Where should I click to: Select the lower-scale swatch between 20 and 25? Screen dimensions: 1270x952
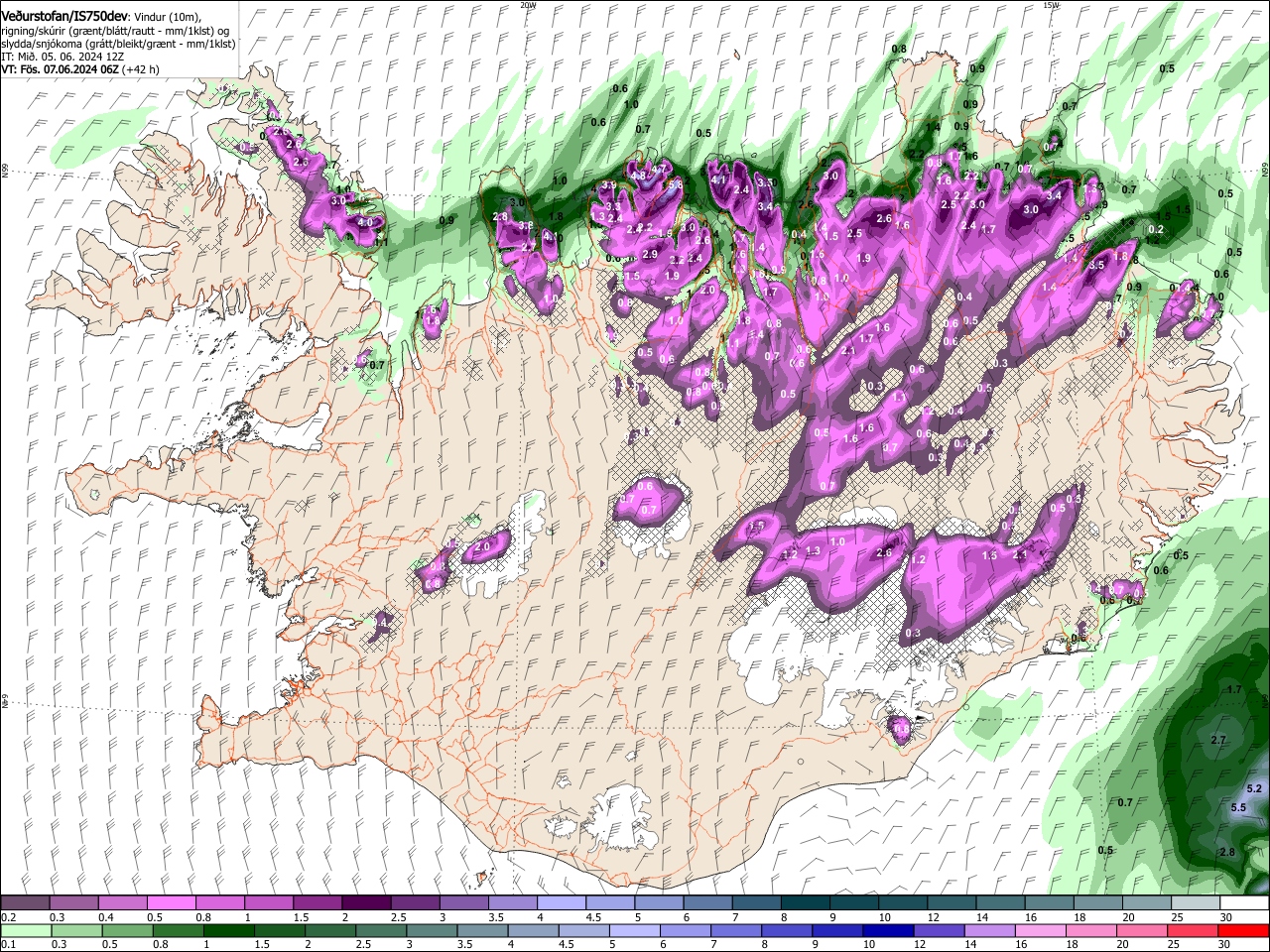pos(1144,931)
